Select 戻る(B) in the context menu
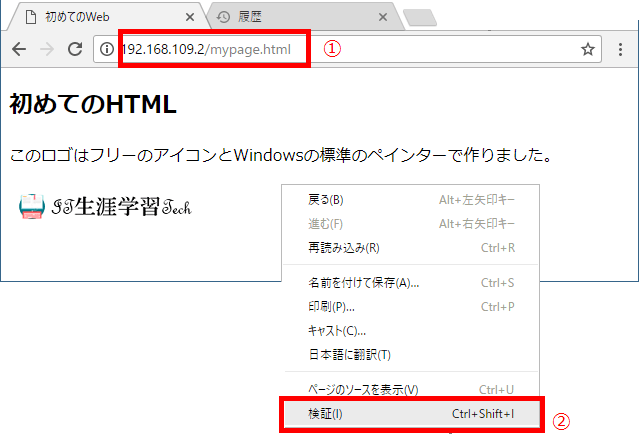Screen dimensions: 639x437 [411, 200]
